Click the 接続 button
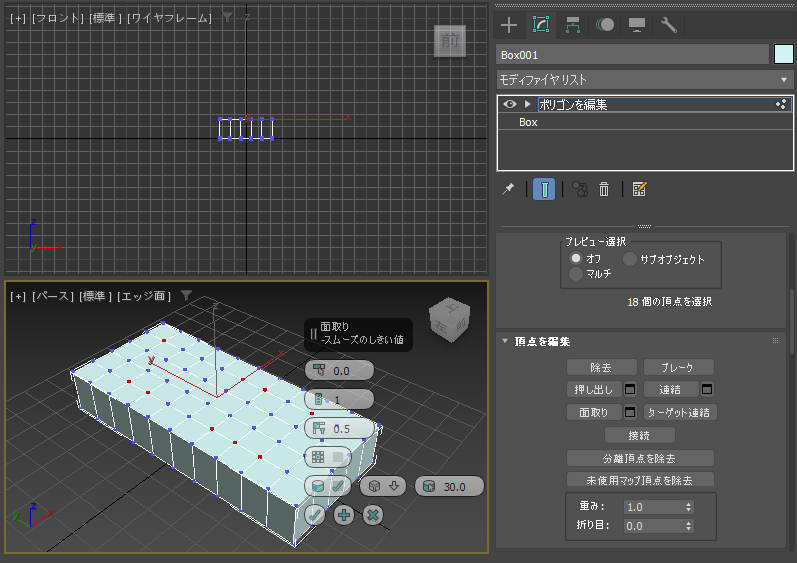The image size is (797, 563). 639,435
